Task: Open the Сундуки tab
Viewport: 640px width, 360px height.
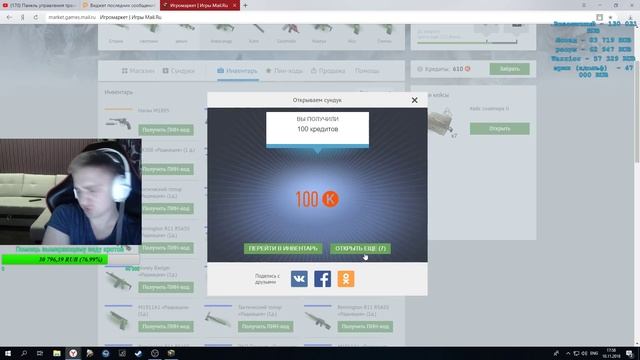Action: (179, 71)
